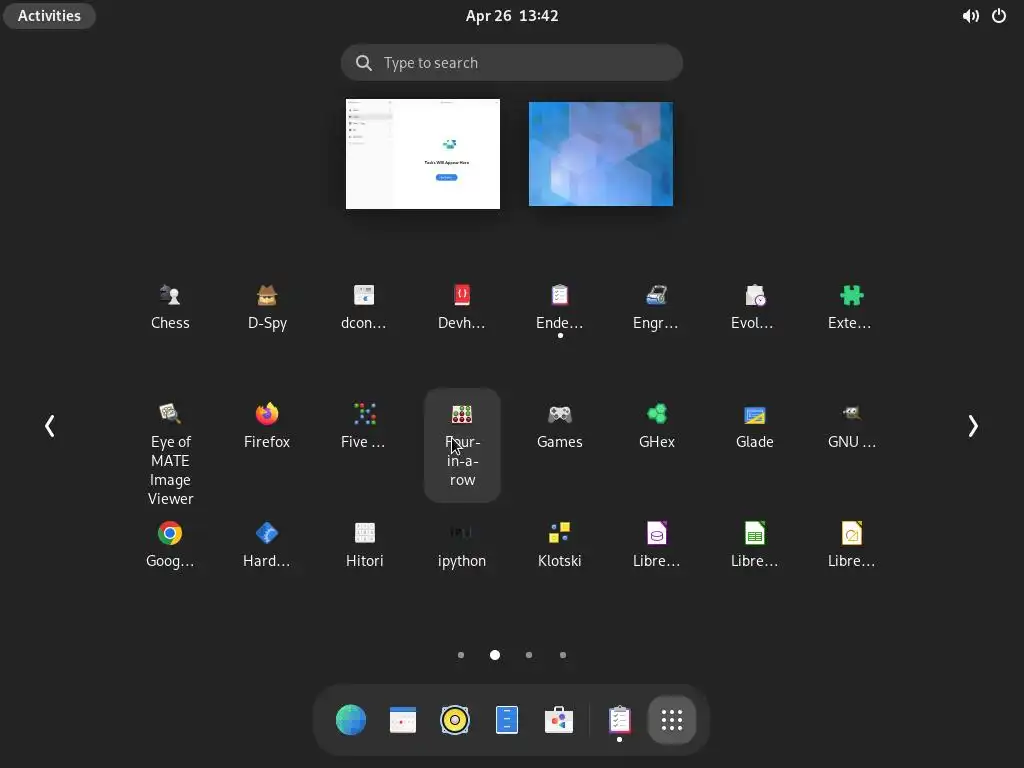Open the D-Spy application
Screen dimensions: 1024x768
point(267,307)
